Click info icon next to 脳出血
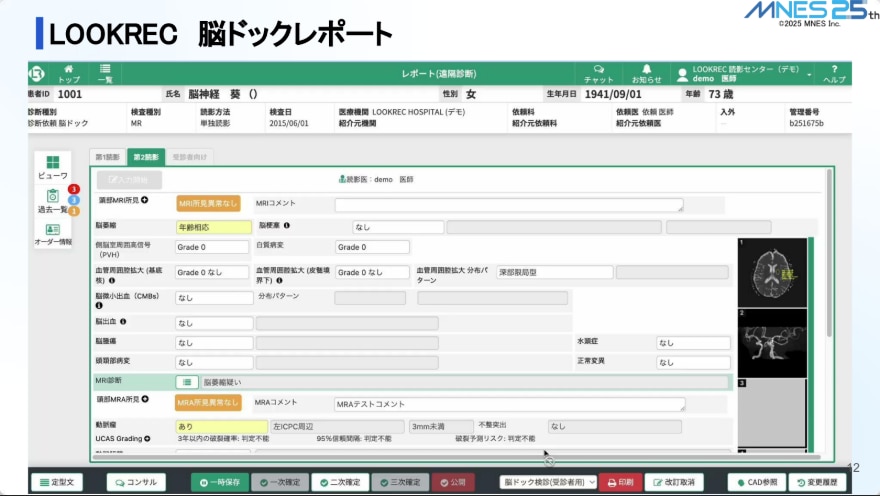 pyautogui.click(x=123, y=322)
